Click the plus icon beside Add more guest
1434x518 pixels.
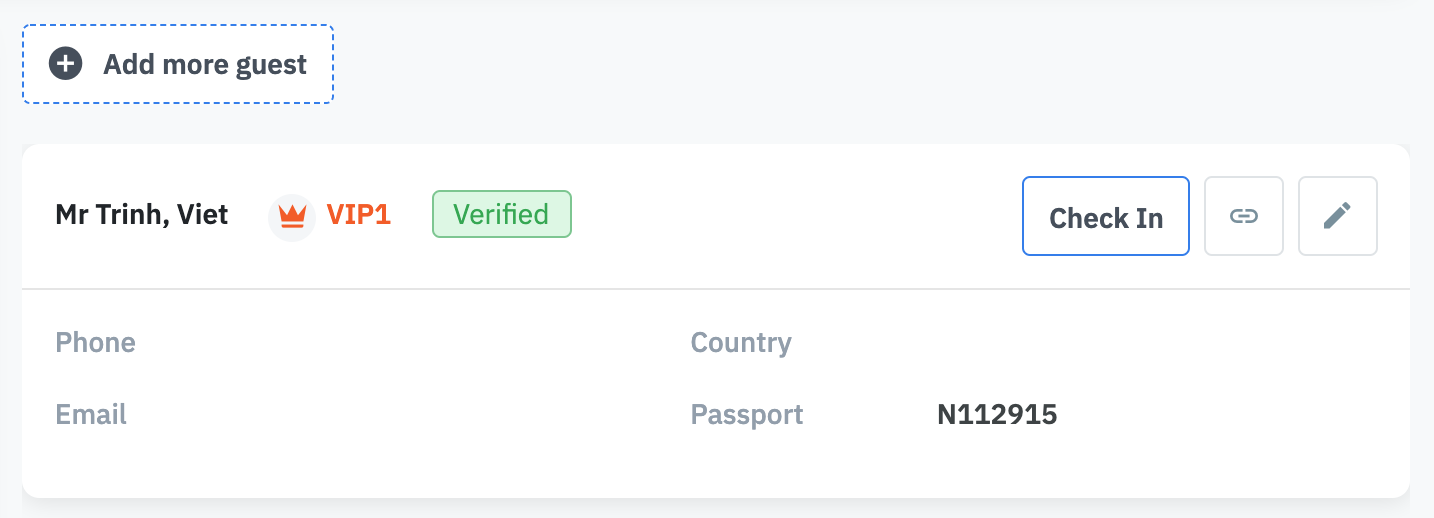pos(66,65)
